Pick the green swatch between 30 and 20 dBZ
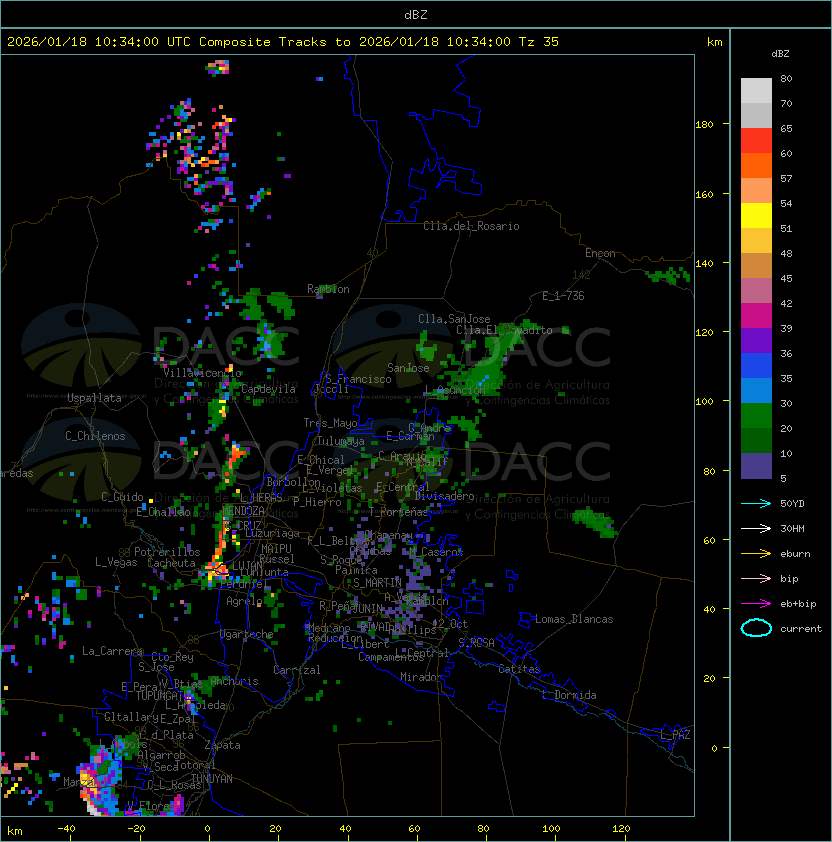 coord(756,415)
